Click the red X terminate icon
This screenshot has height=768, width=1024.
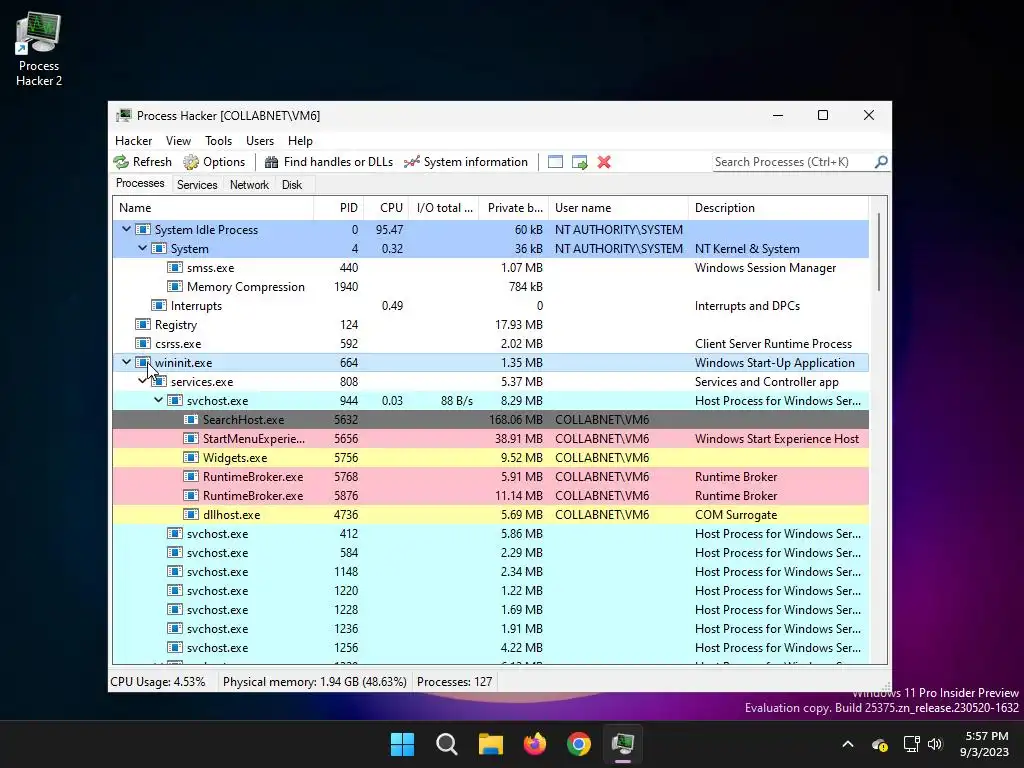pos(604,162)
